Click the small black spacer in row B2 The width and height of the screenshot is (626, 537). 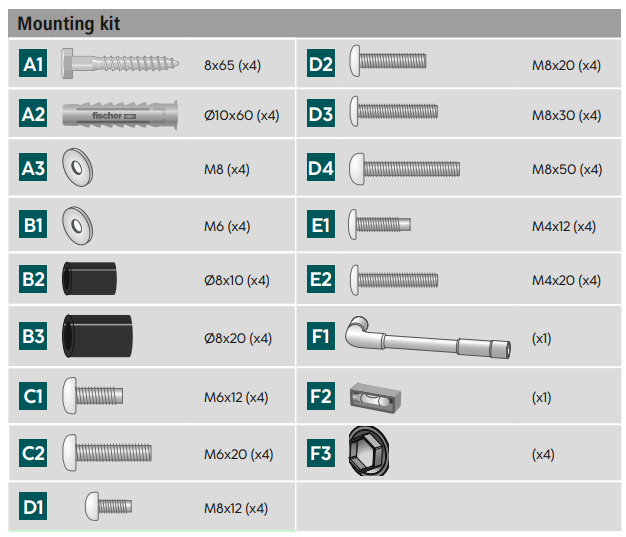(x=88, y=278)
